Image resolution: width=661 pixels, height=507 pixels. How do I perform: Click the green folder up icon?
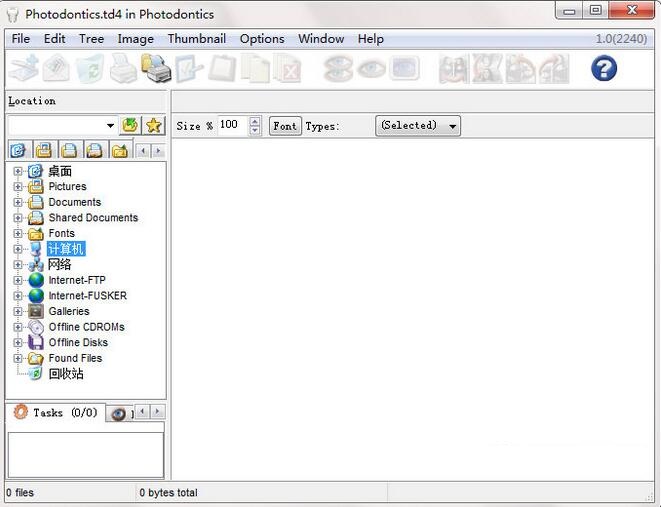coord(130,126)
